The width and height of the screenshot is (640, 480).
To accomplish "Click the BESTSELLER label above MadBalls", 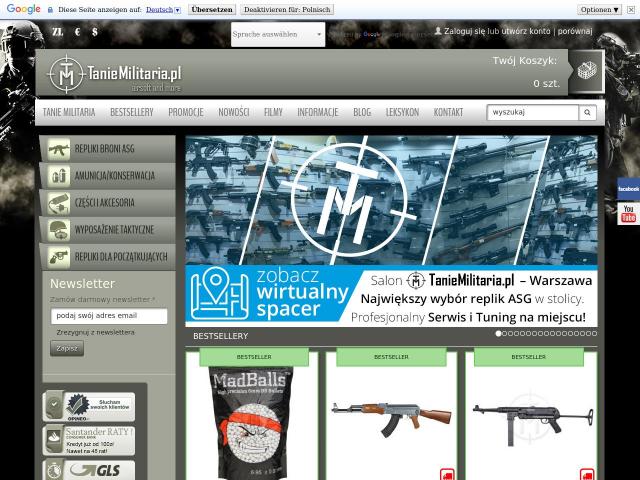I will coord(254,357).
